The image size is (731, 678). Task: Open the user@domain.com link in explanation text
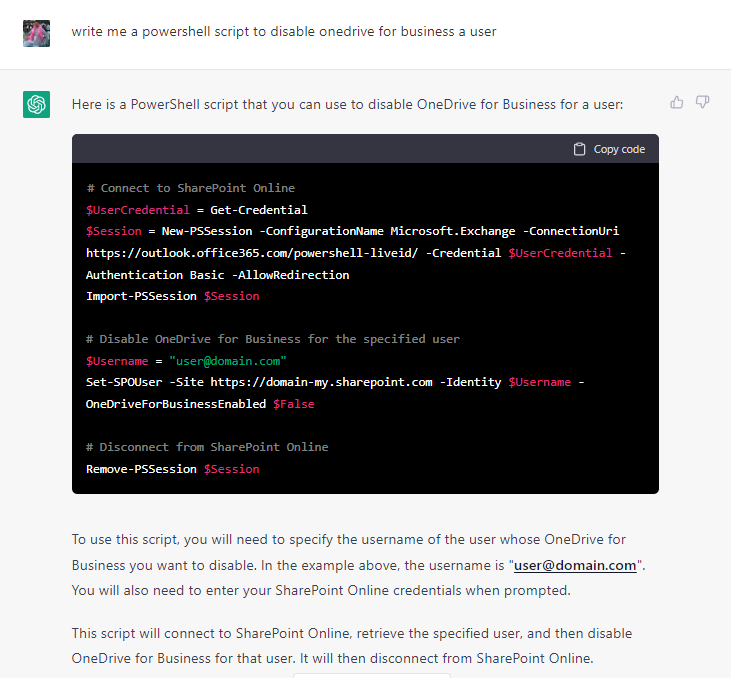(x=575, y=565)
